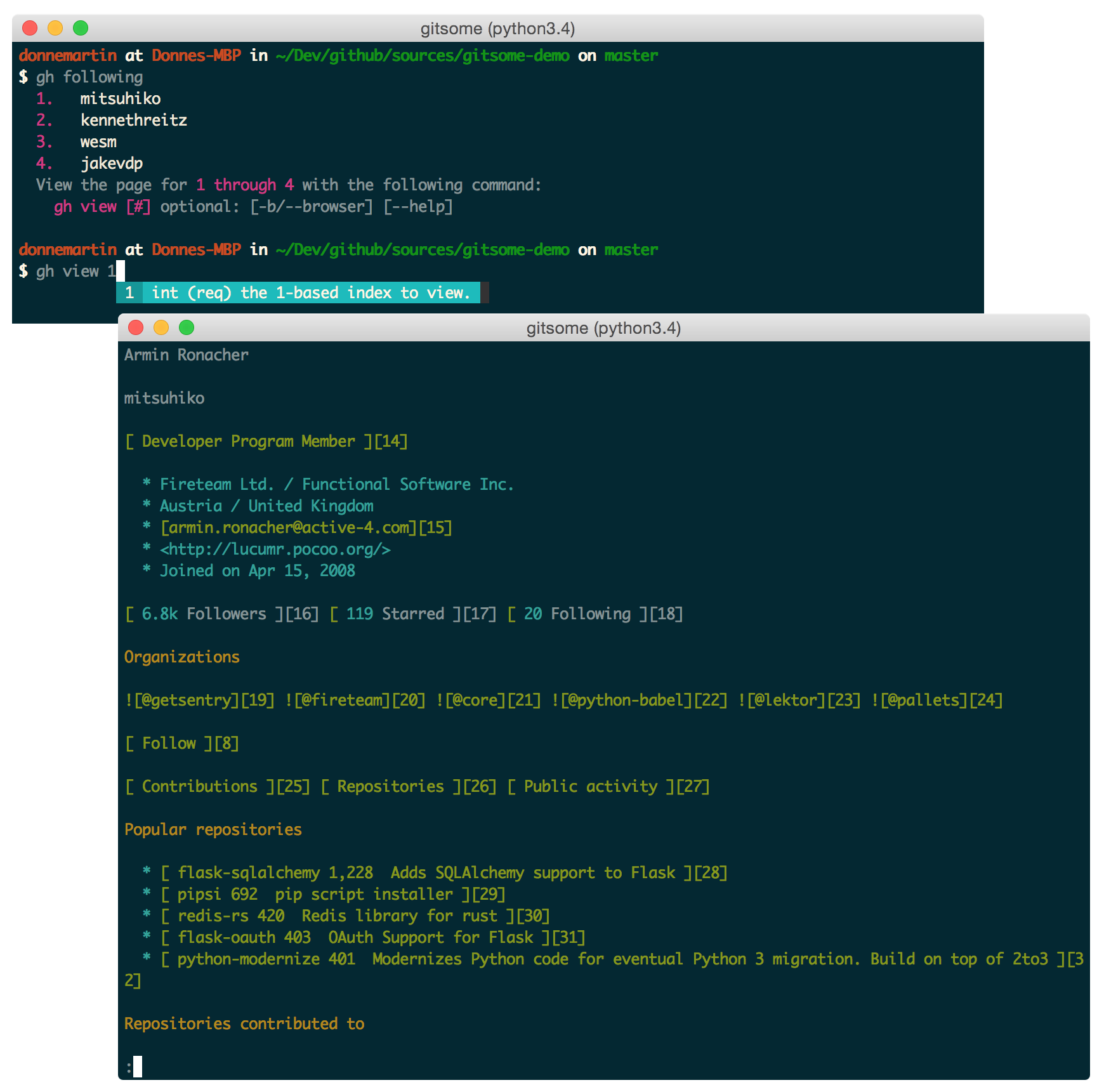Click the pipsi repository entry
The width and height of the screenshot is (1104, 1092).
pyautogui.click(x=333, y=894)
